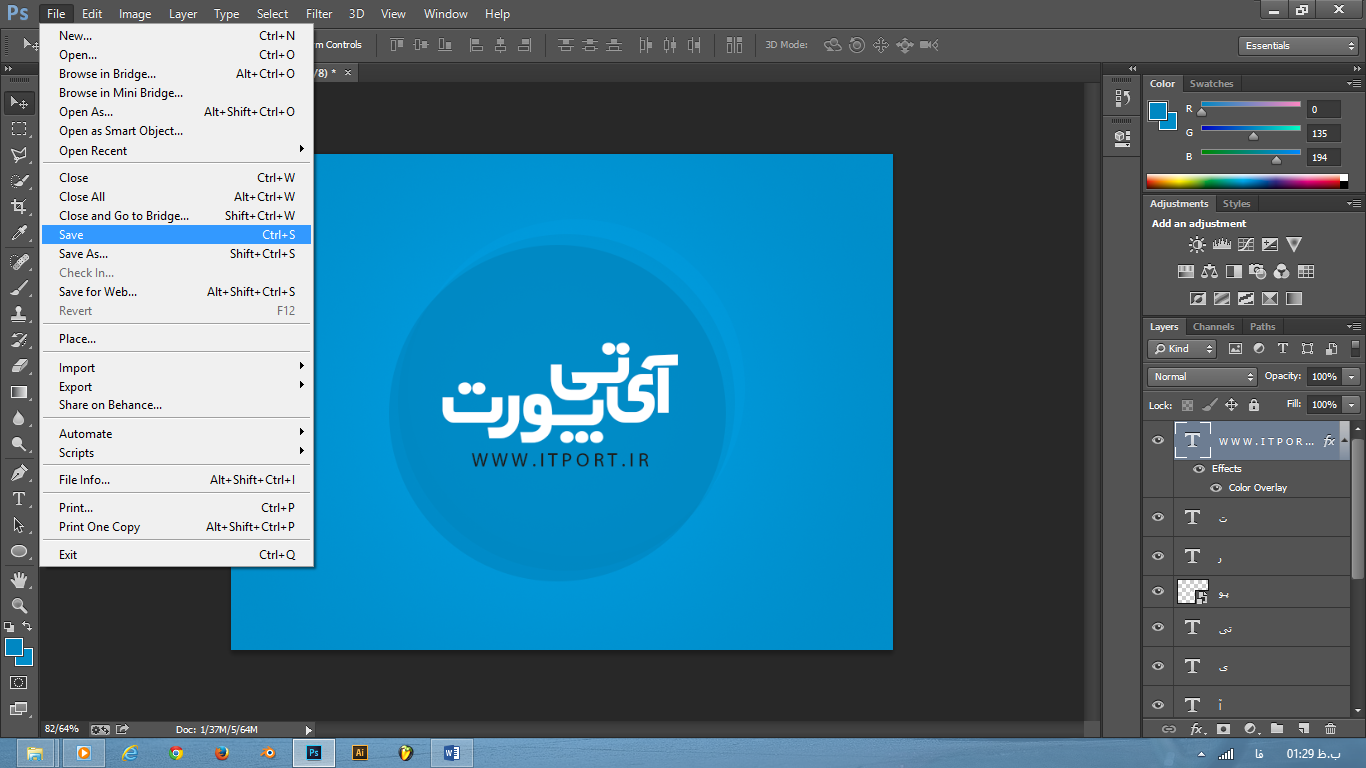Click the R value input field

pos(1323,110)
